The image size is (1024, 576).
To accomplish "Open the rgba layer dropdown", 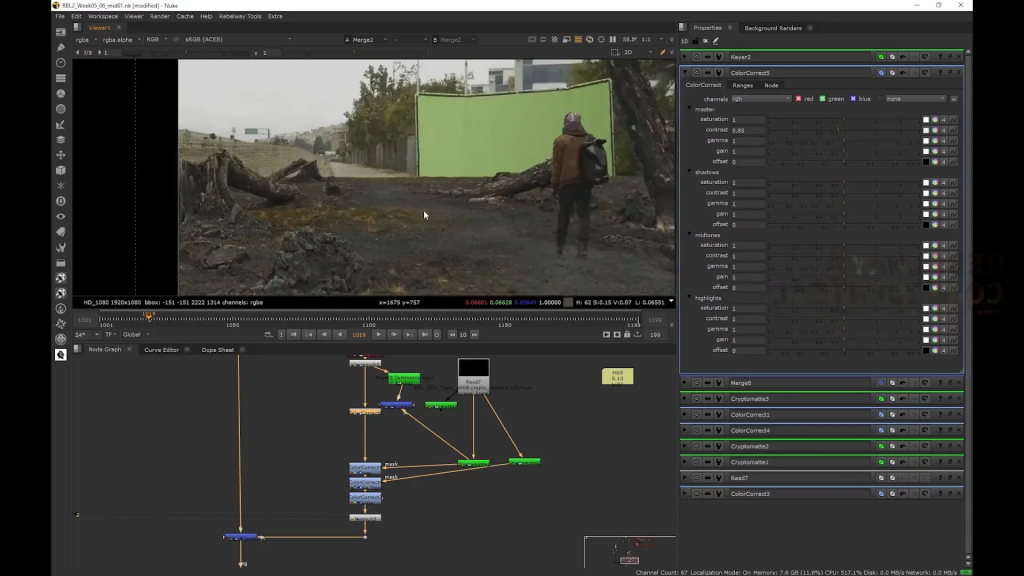I will 86,39.
